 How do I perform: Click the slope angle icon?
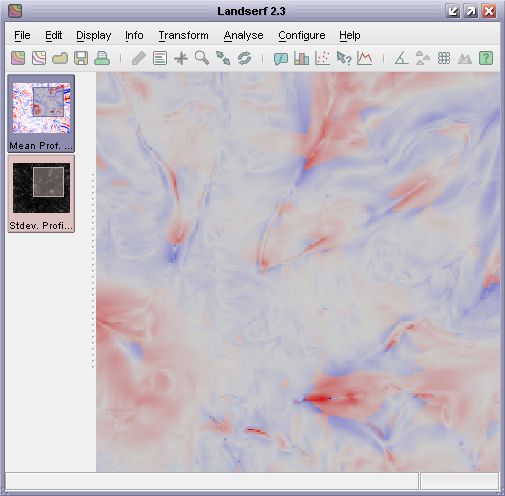click(401, 58)
